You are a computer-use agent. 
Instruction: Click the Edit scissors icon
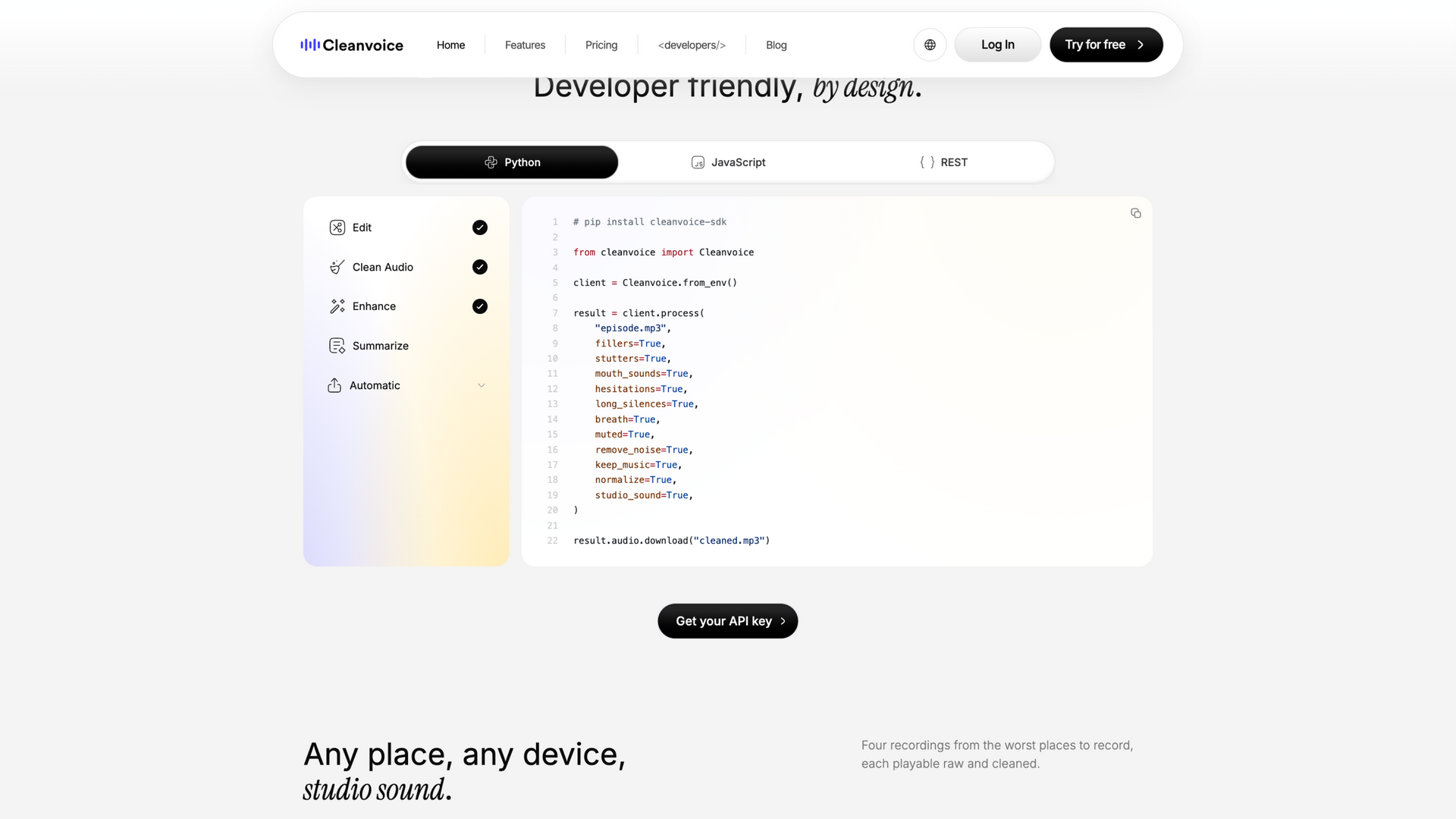pyautogui.click(x=337, y=227)
